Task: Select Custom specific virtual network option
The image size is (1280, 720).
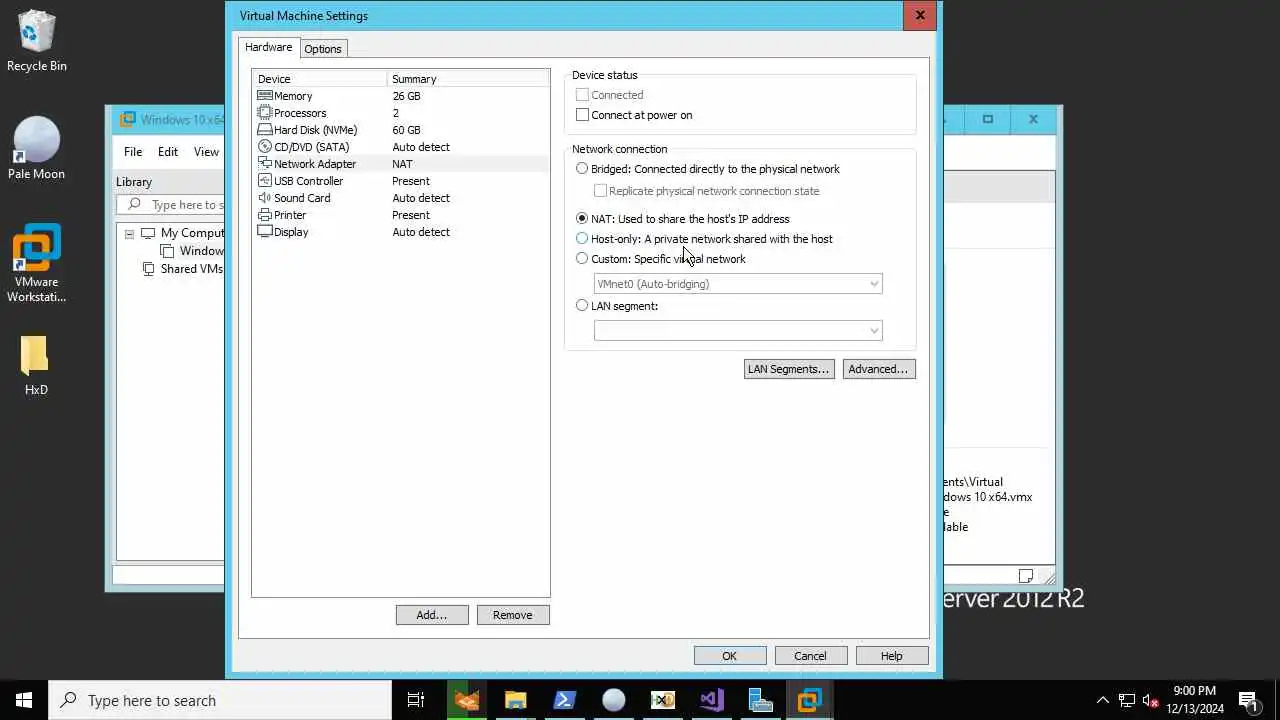Action: coord(582,259)
